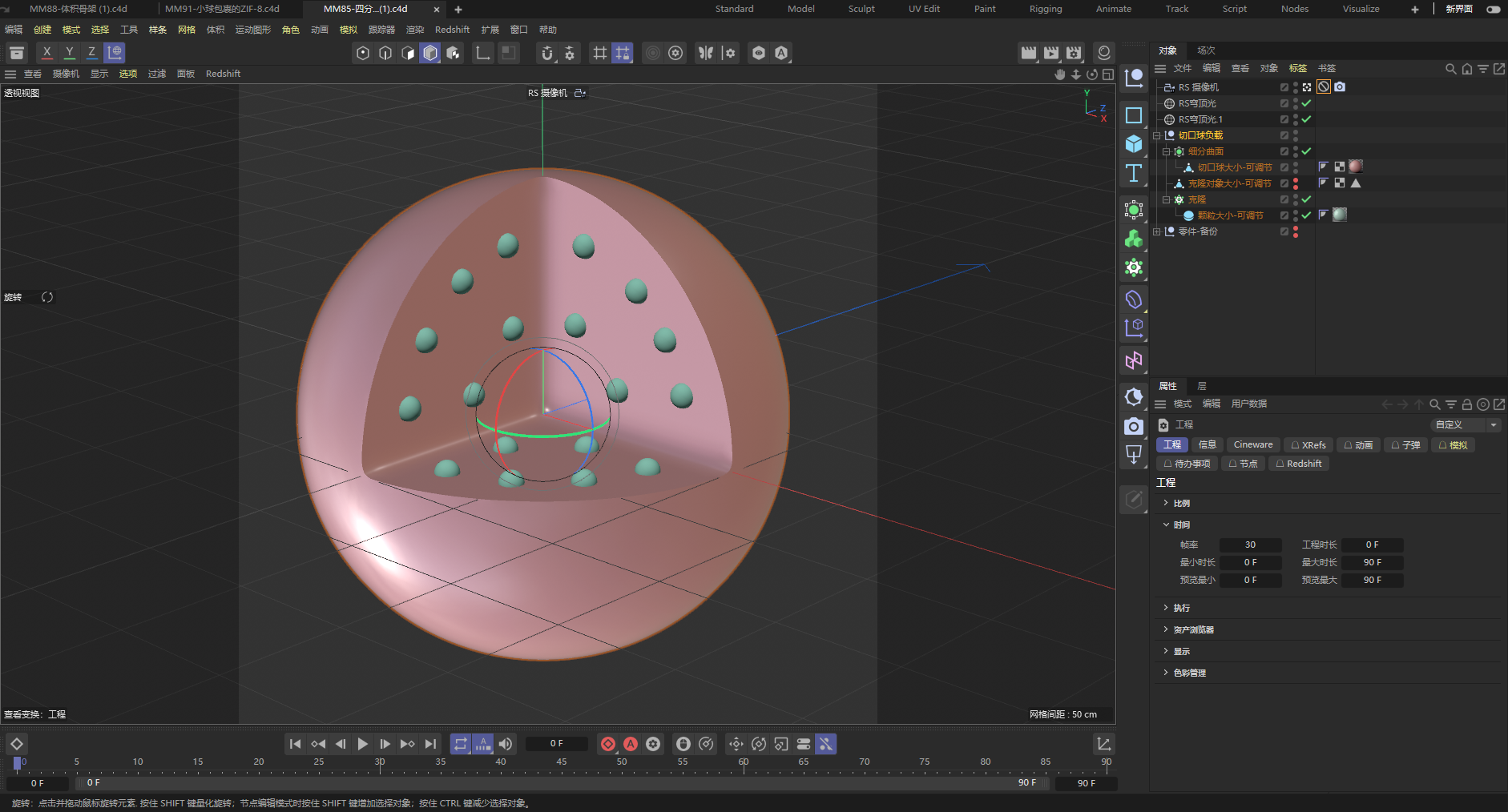1508x812 pixels.
Task: Select active Model mode cube icon
Action: click(430, 53)
